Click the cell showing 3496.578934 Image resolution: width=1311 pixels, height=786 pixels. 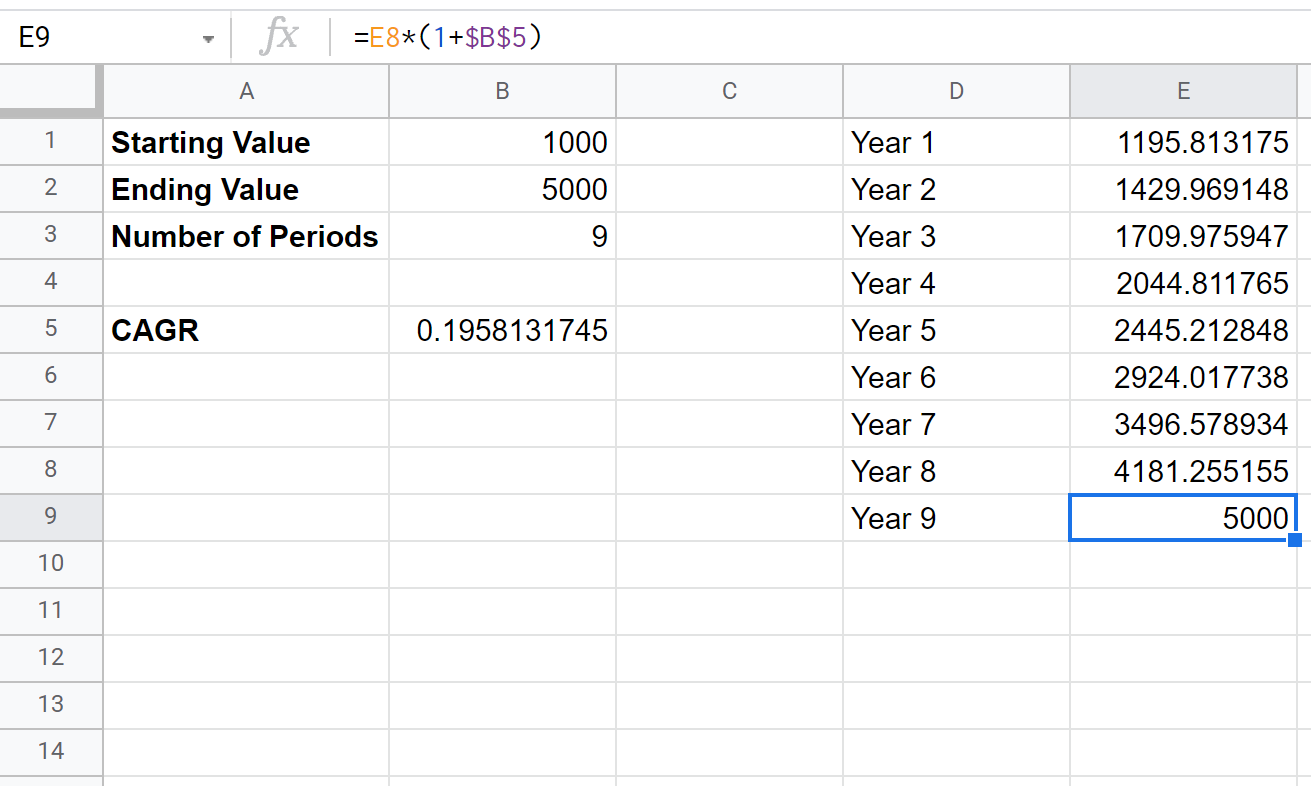pos(1183,424)
